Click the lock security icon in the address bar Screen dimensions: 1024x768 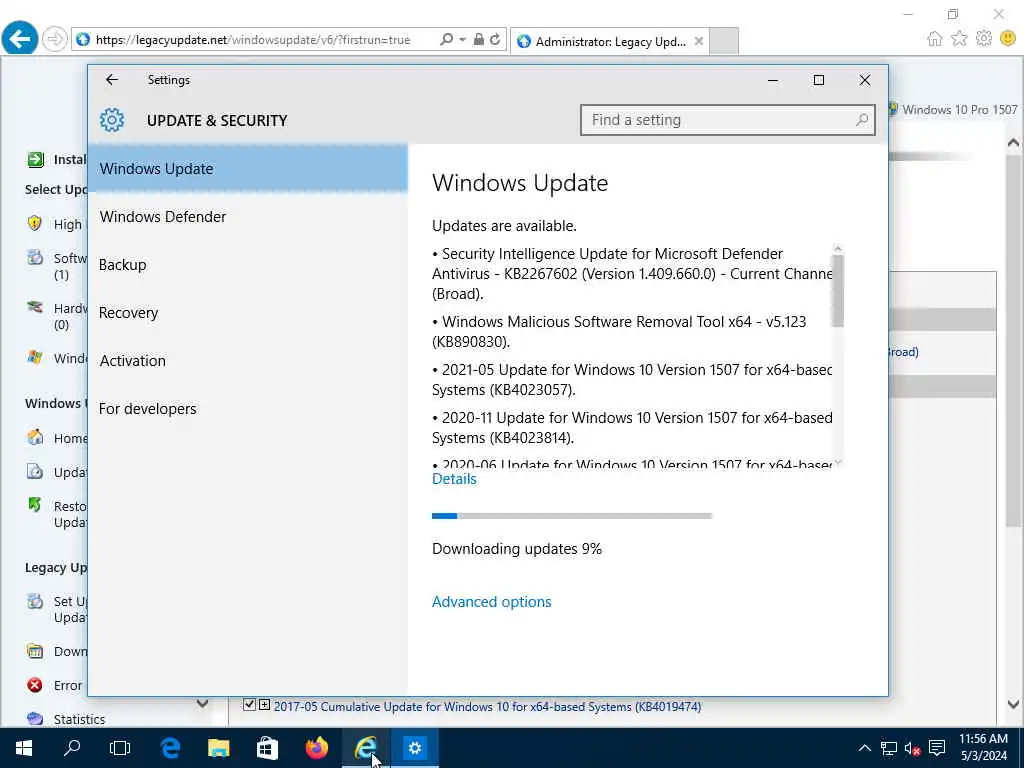[x=479, y=39]
